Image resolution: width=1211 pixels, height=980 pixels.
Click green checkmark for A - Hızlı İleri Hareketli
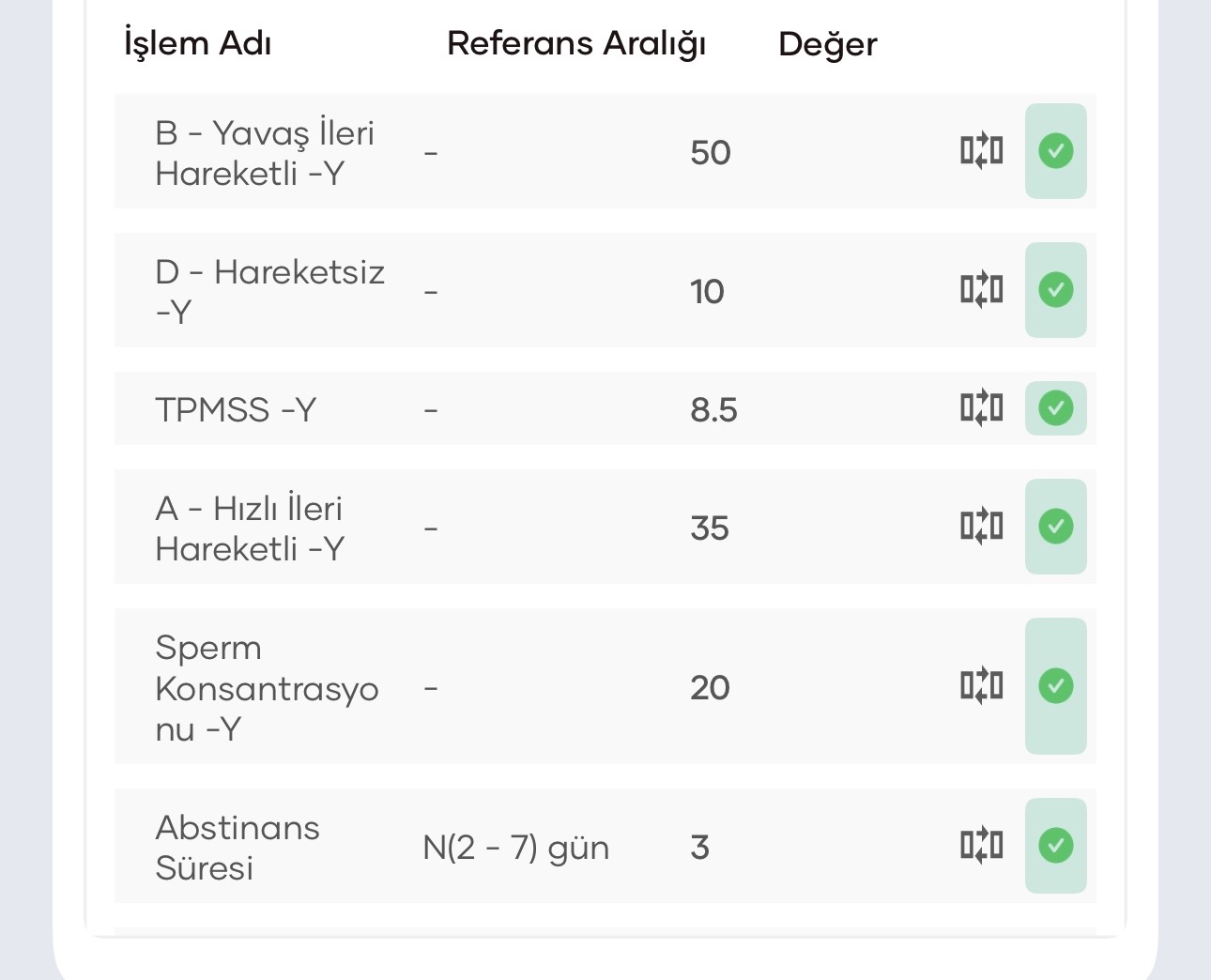pyautogui.click(x=1056, y=527)
